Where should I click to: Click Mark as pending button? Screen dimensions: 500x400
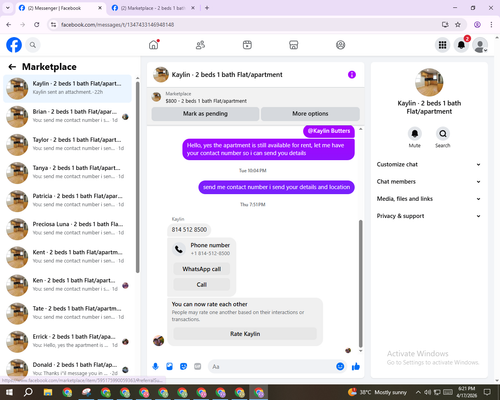205,114
